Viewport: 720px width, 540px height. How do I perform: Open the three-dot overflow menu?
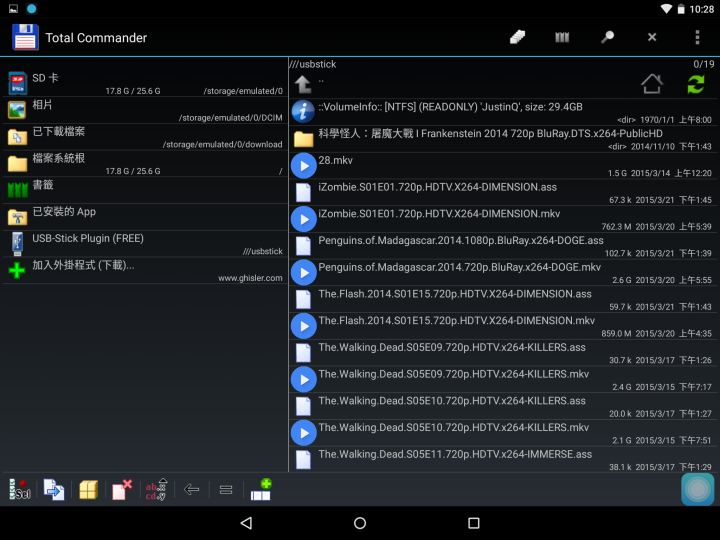point(697,37)
